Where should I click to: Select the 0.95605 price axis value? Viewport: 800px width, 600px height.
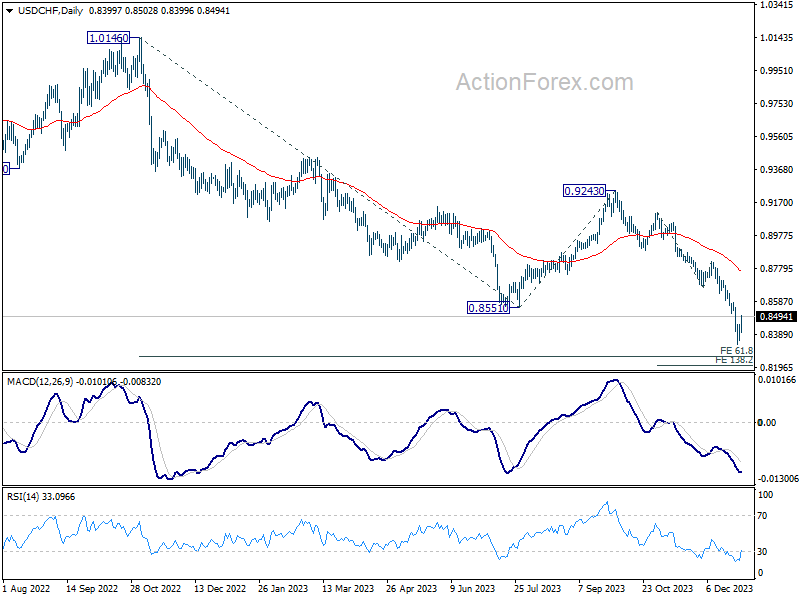pyautogui.click(x=776, y=137)
